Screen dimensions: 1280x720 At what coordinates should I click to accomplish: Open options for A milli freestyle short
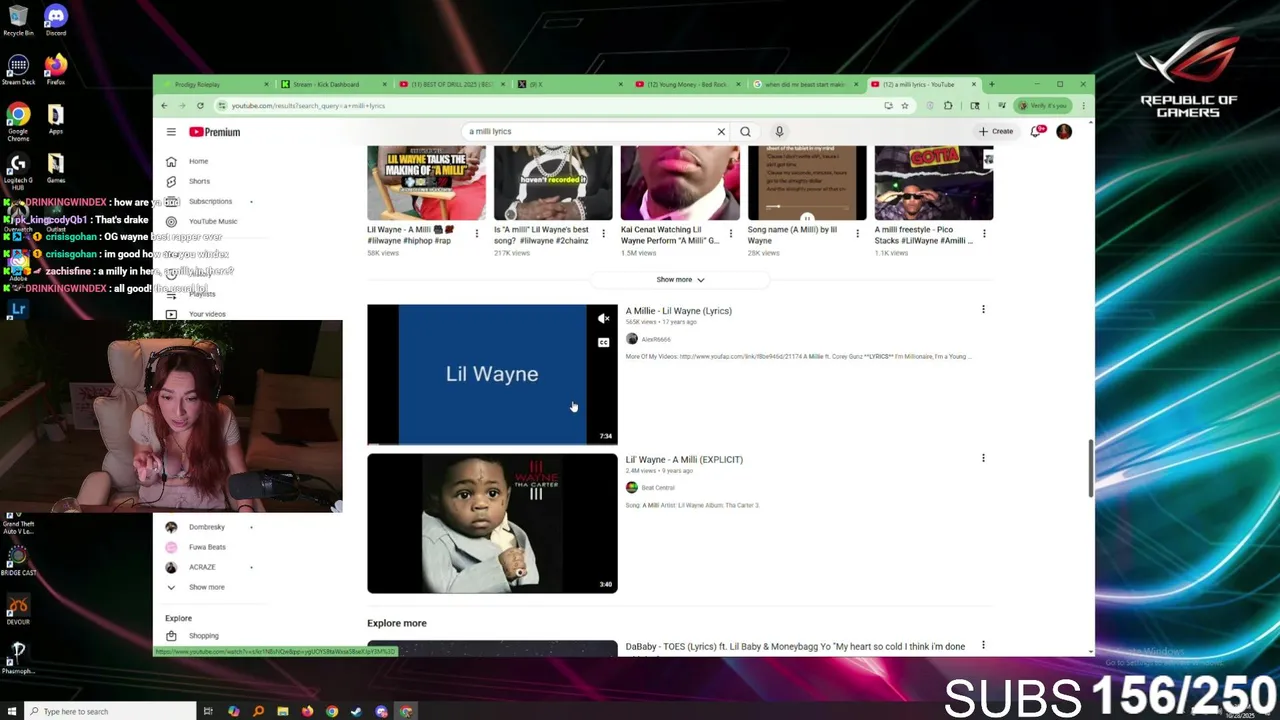tap(984, 234)
